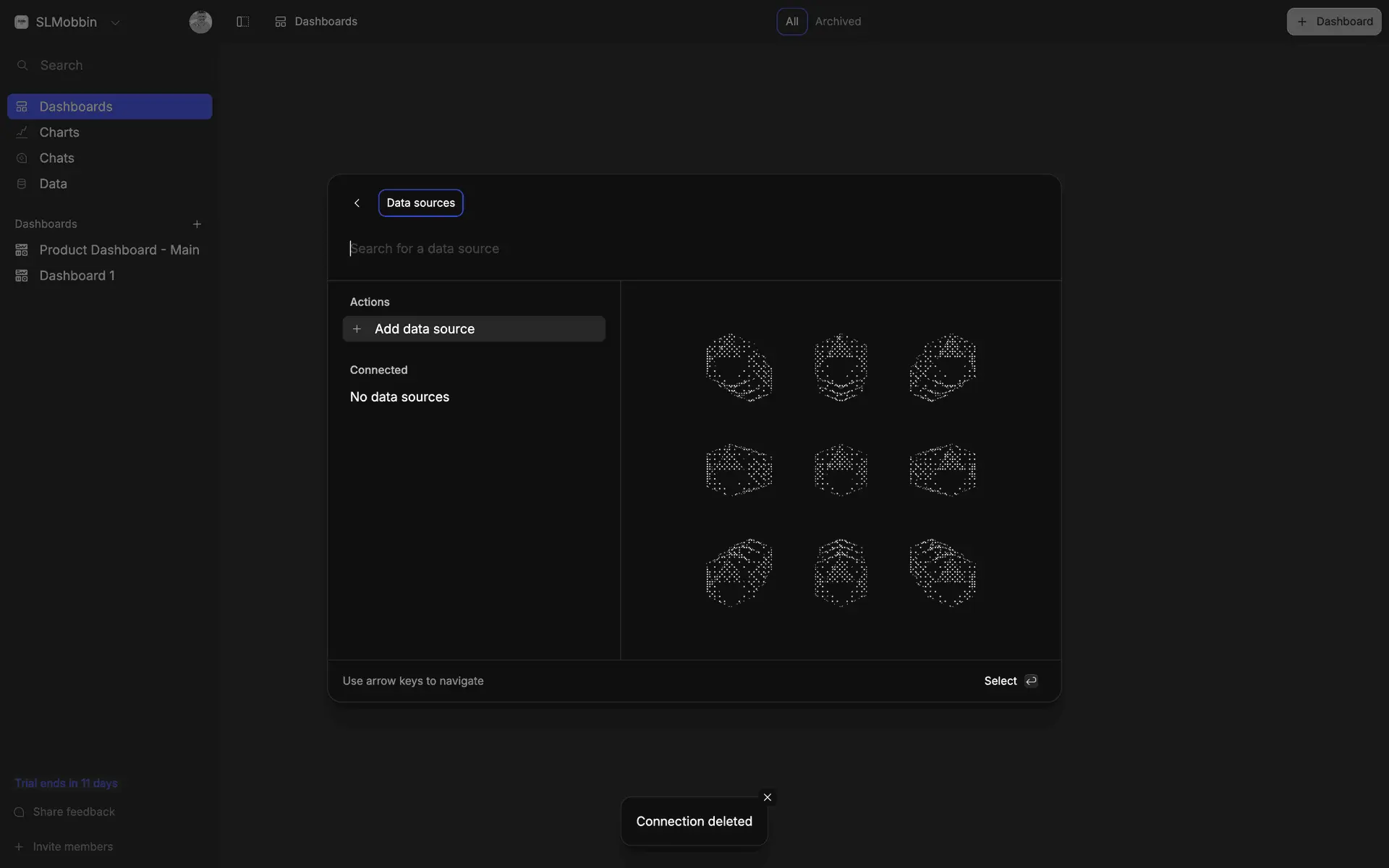The image size is (1389, 868).
Task: Switch to the Archived filter
Action: coord(838,22)
